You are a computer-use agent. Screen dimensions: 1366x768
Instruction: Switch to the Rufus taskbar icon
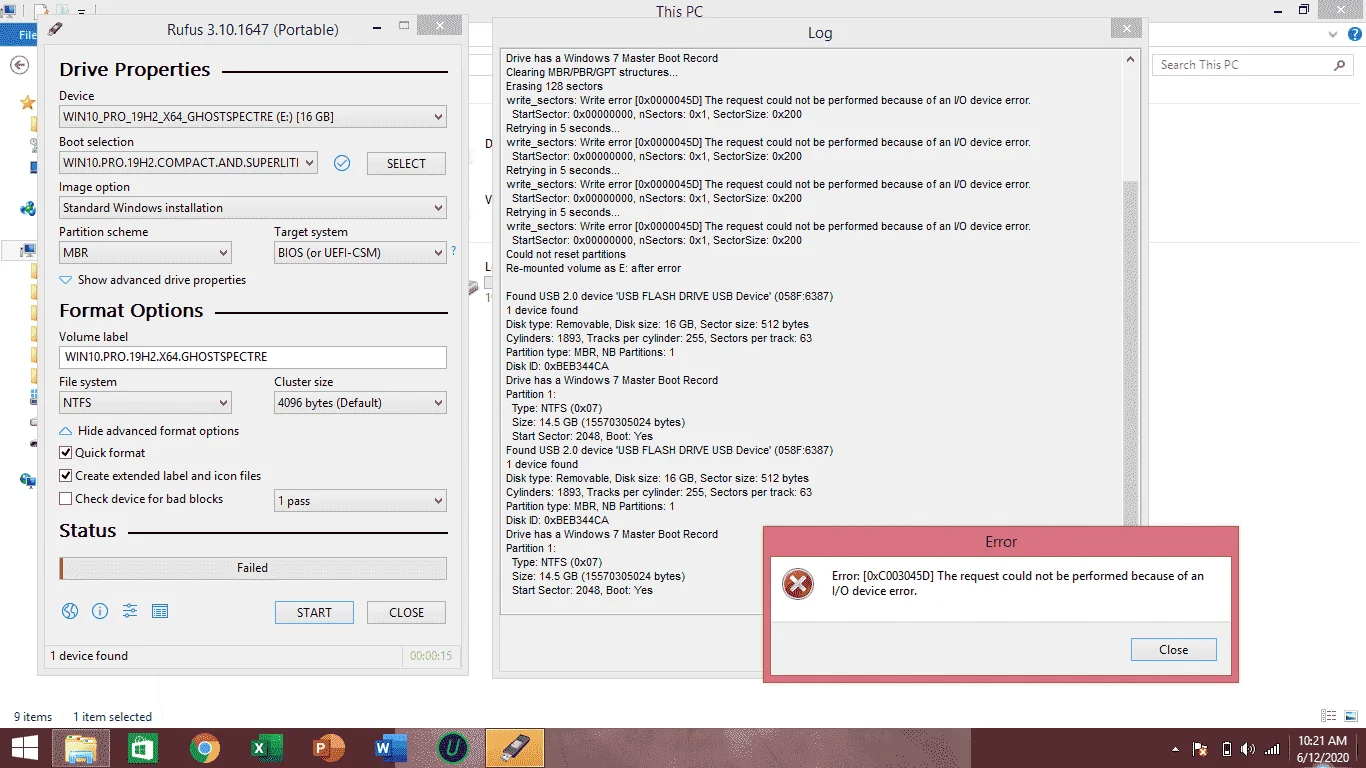(515, 748)
